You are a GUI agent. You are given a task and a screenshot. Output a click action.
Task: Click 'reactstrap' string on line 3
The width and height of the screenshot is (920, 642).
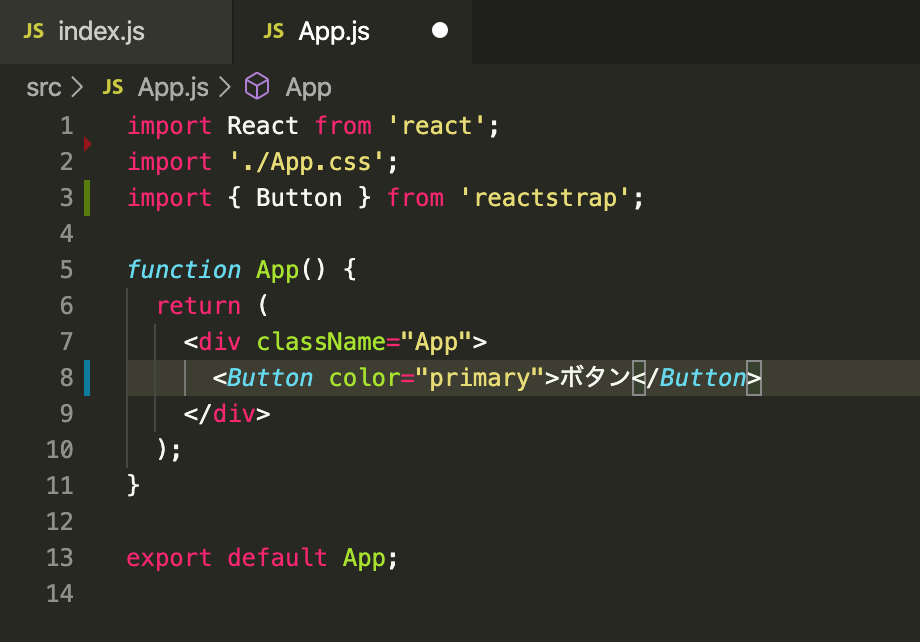click(x=544, y=198)
